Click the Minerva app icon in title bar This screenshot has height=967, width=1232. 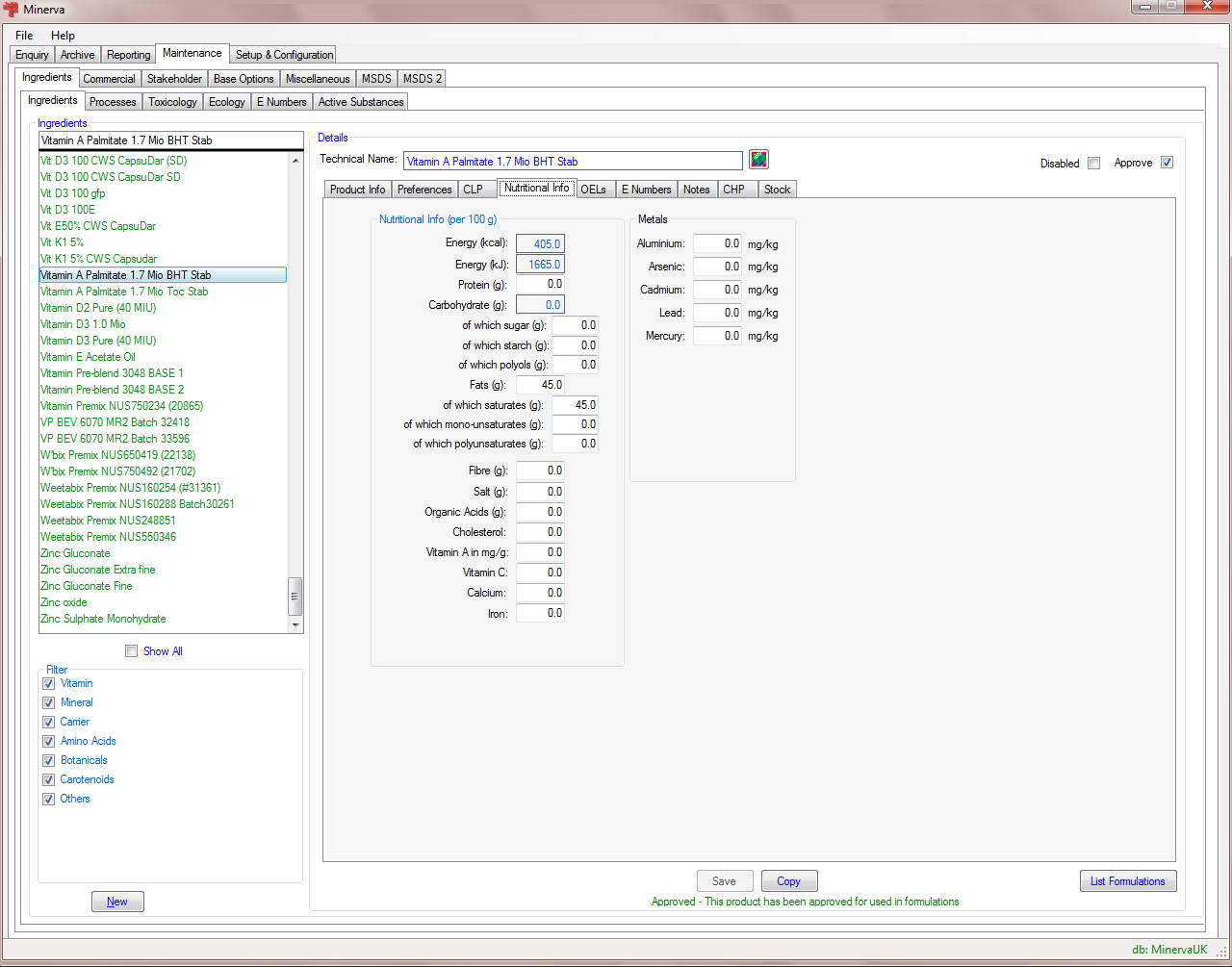12,10
